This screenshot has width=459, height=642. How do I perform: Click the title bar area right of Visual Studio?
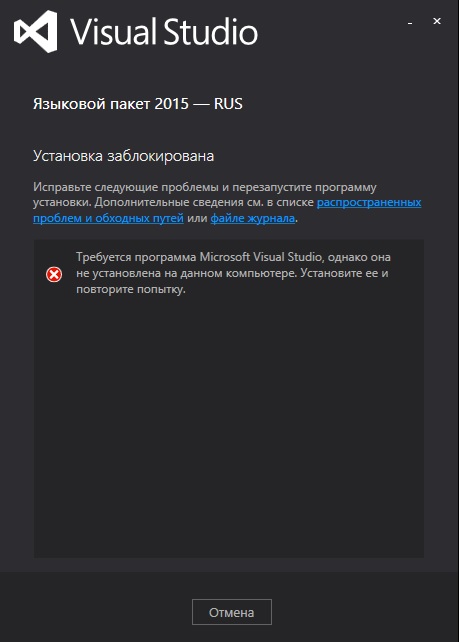pos(332,32)
